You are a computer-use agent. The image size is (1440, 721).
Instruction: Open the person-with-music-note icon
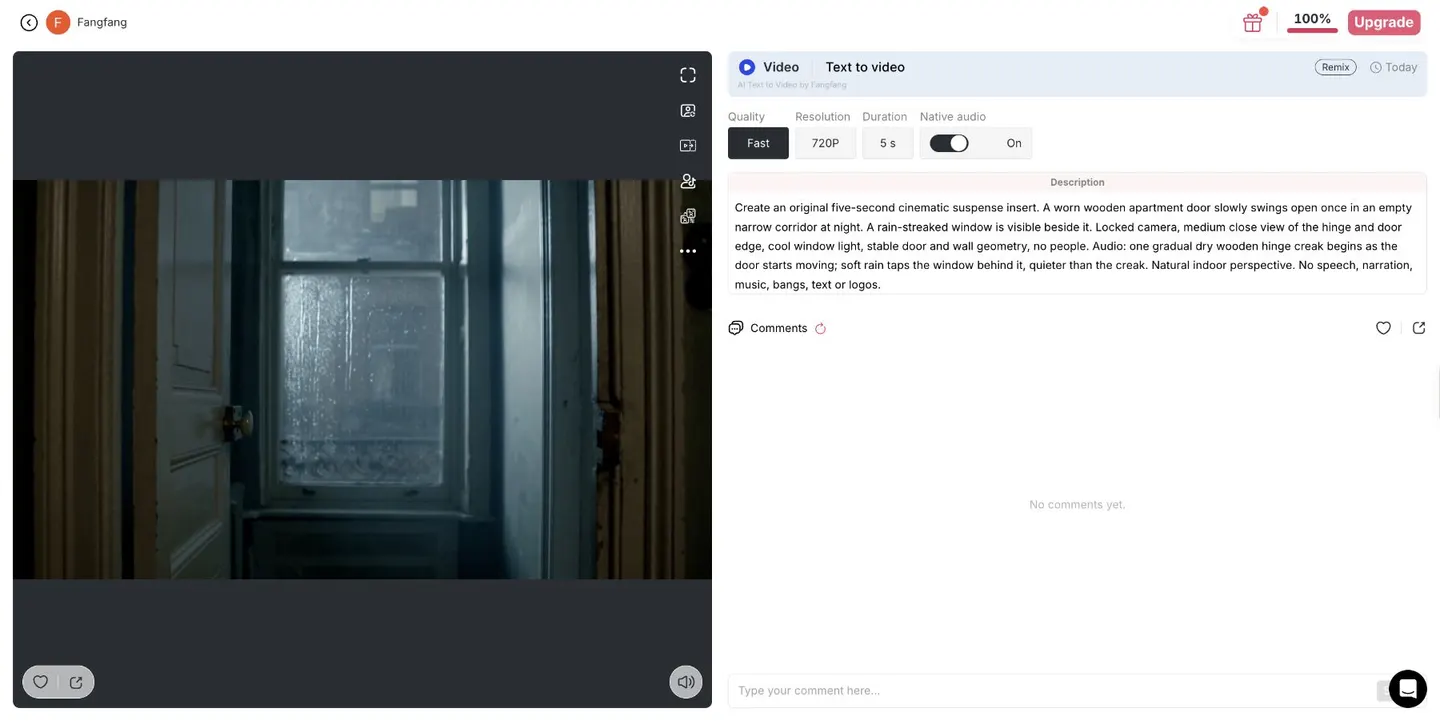pos(688,181)
